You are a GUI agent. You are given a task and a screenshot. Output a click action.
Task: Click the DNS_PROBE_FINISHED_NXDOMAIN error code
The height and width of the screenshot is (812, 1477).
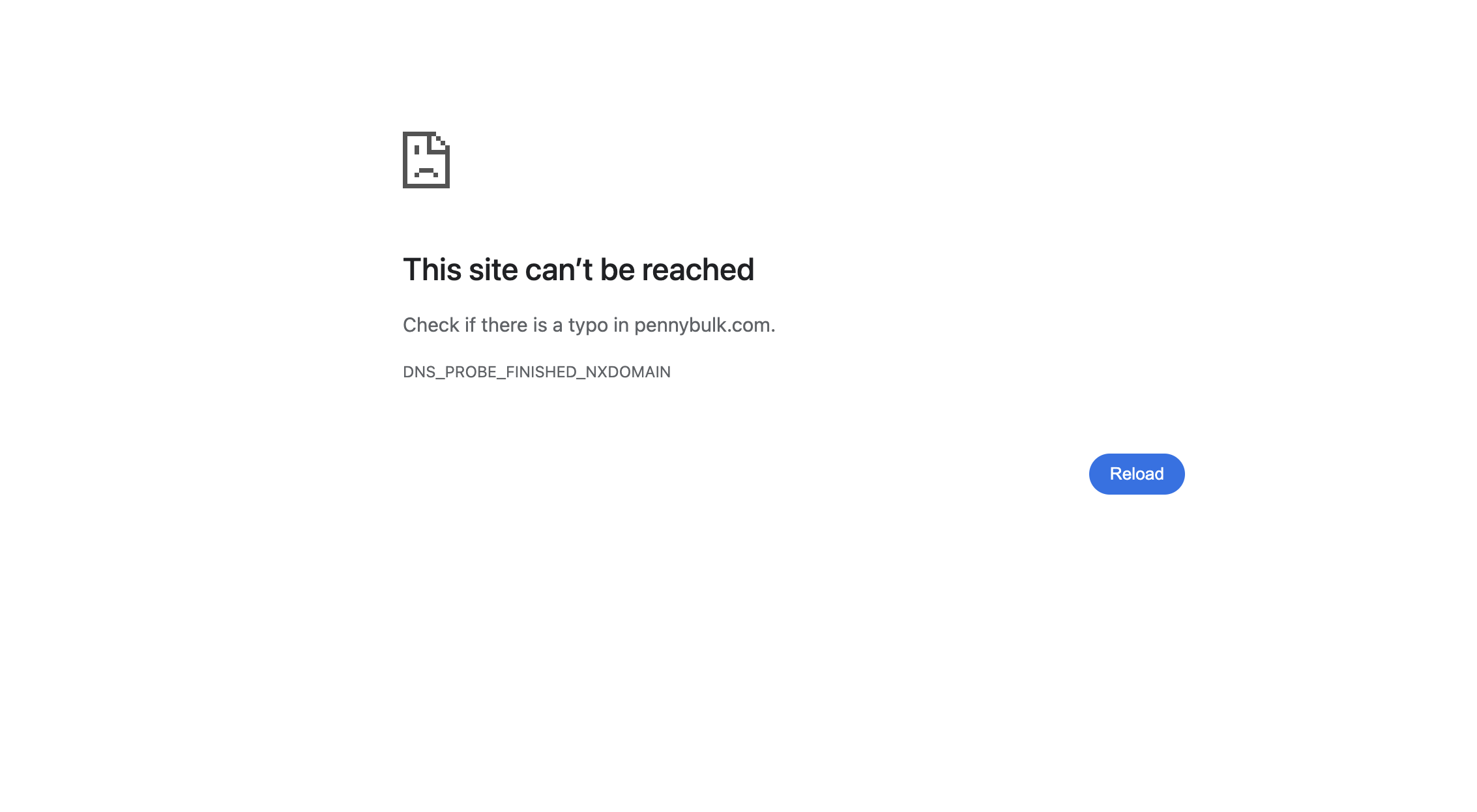[x=536, y=372]
